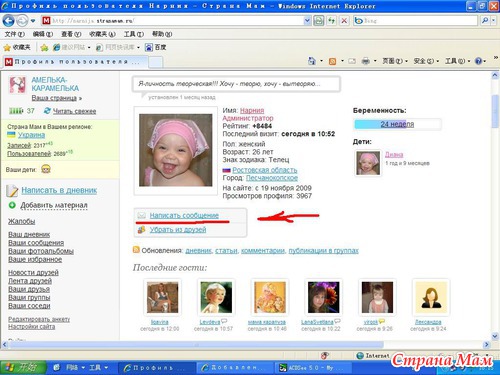
Task: Expand the address bar URL history dropdown
Action: point(307,21)
